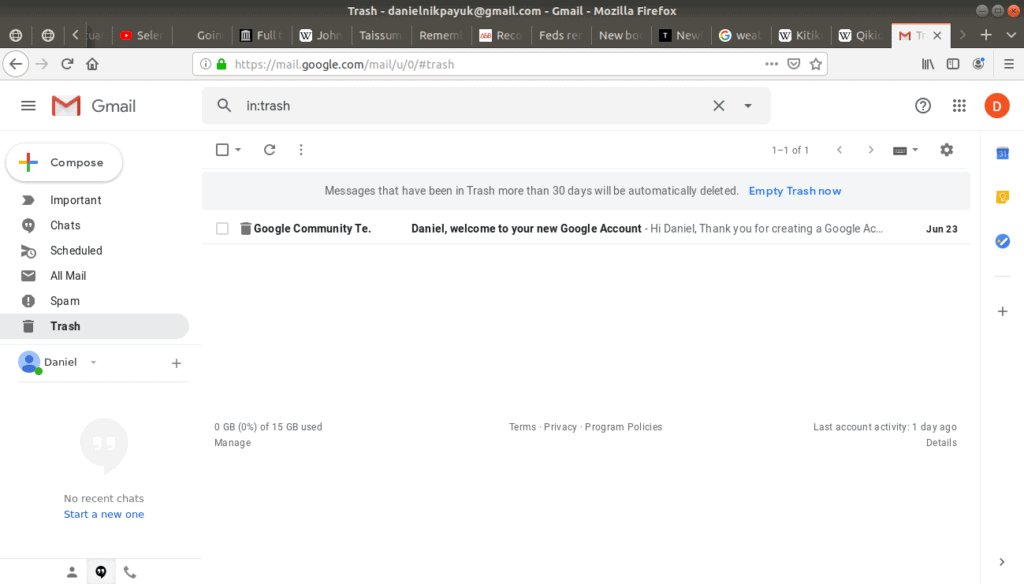Expand Daniel chat status dropdown

click(93, 362)
